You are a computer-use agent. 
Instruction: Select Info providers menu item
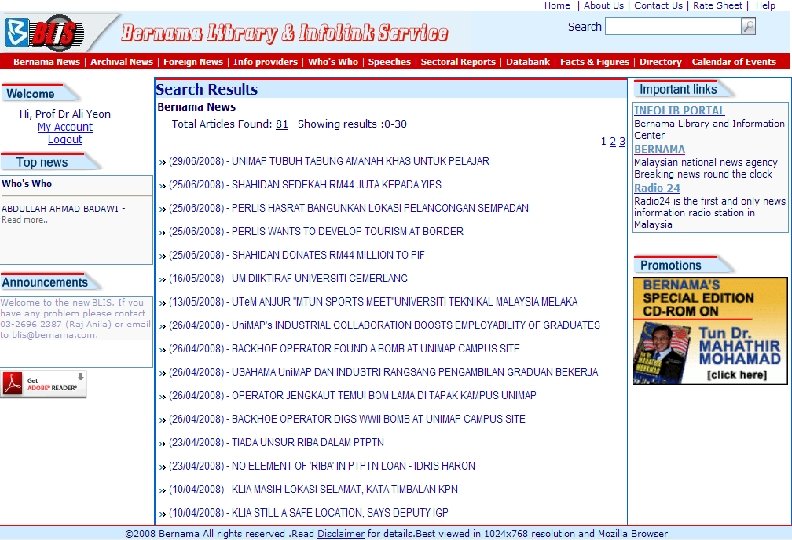265,62
